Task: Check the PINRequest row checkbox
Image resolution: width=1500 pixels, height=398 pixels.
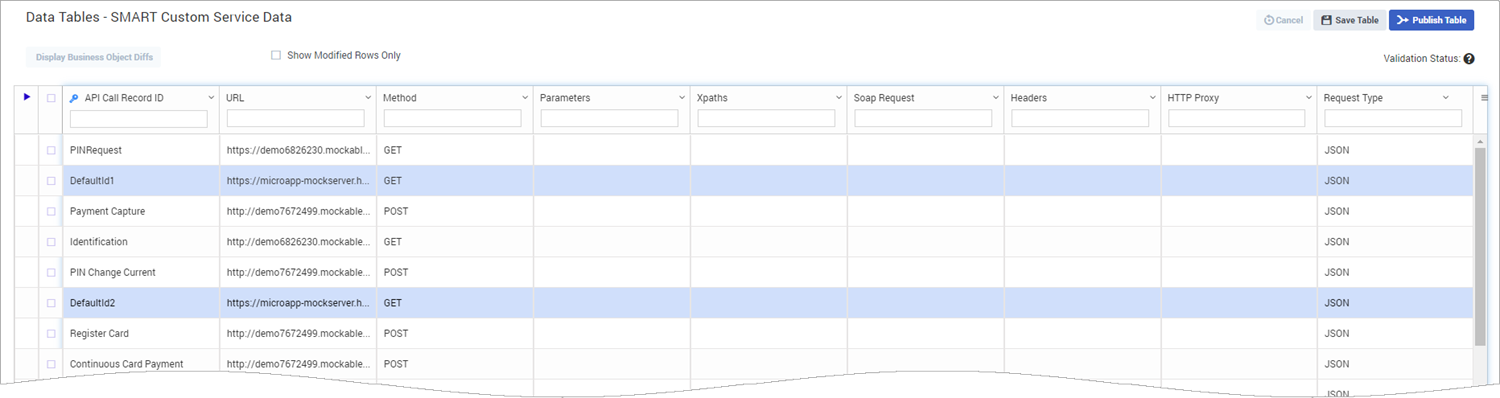Action: coord(51,150)
